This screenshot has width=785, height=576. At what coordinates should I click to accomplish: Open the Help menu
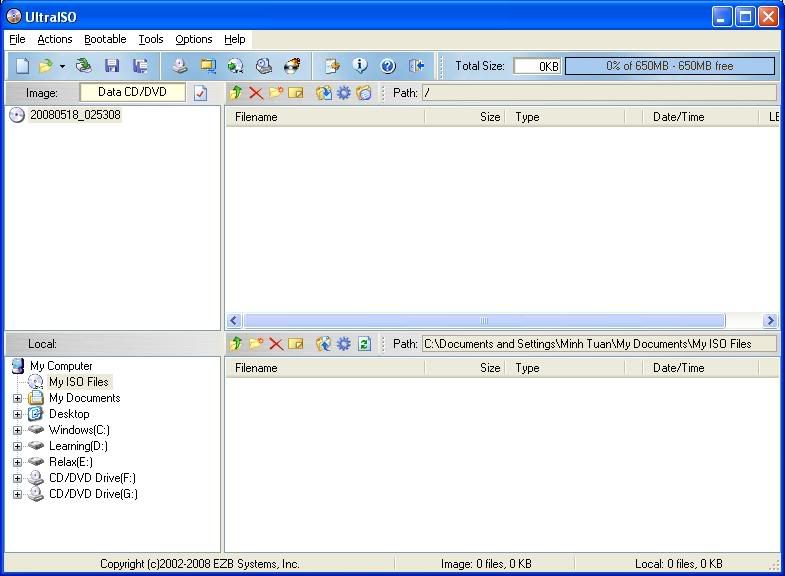(x=234, y=39)
